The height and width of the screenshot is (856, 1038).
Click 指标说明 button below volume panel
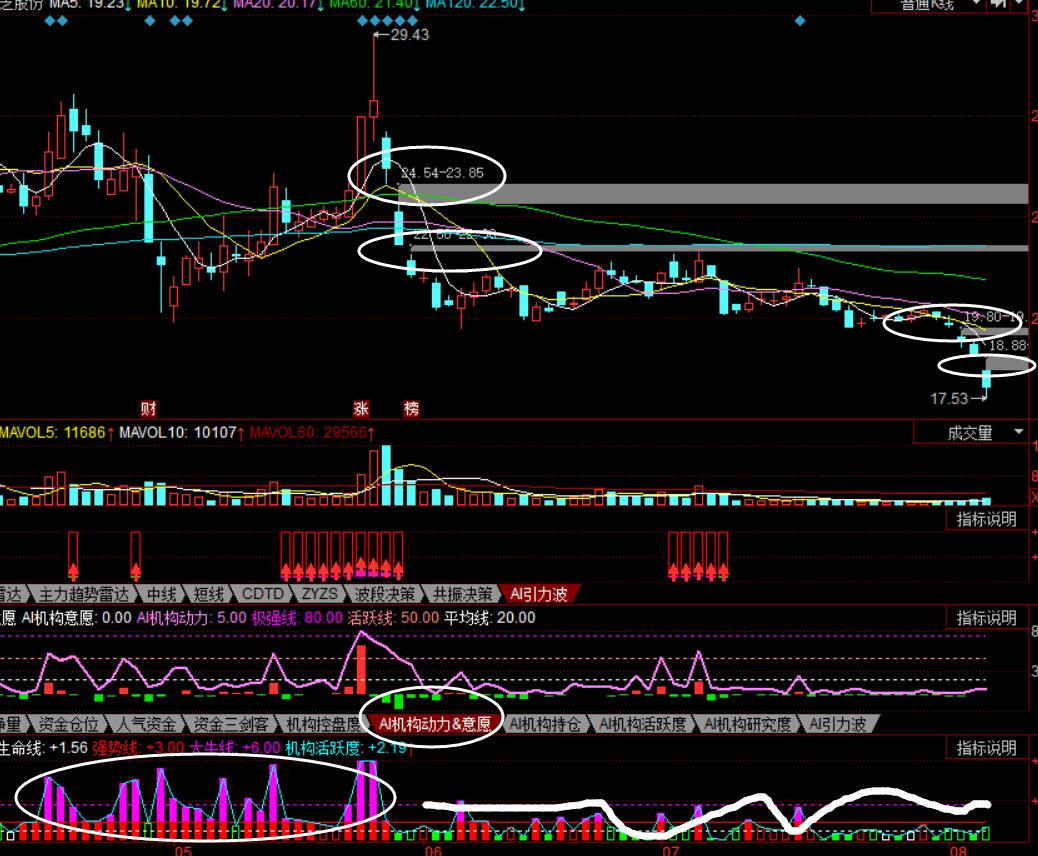986,519
